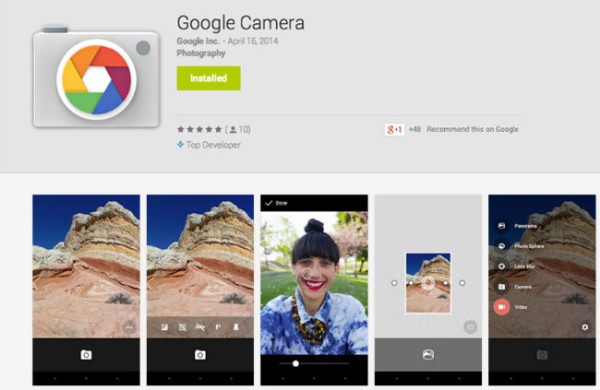Click the Done checkmark in the selfie screenshot
The image size is (600, 390).
269,203
